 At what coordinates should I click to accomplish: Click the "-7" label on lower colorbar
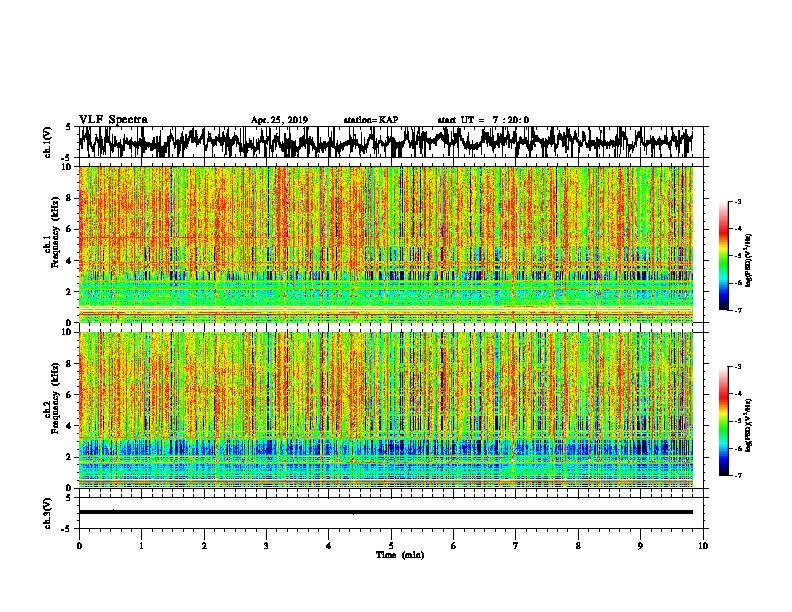[737, 476]
